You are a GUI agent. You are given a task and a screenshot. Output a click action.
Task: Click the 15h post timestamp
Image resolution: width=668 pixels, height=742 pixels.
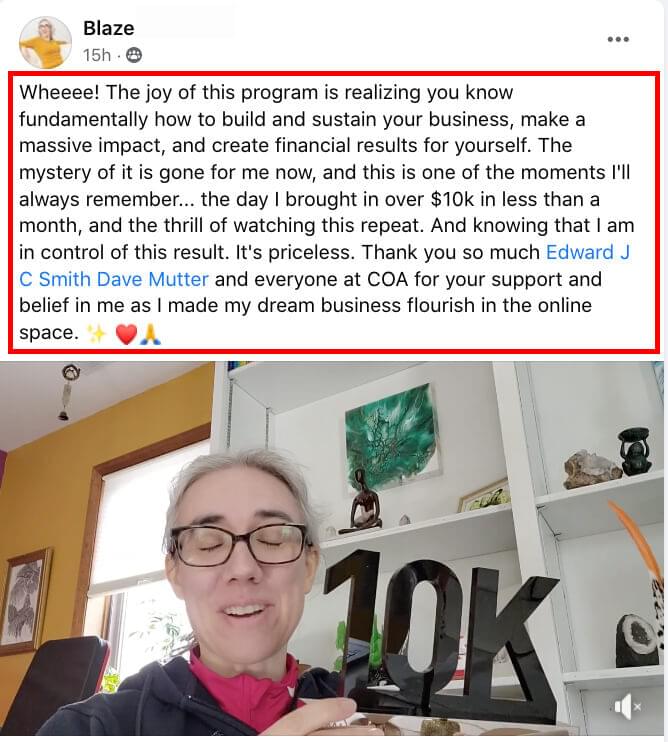tap(97, 55)
